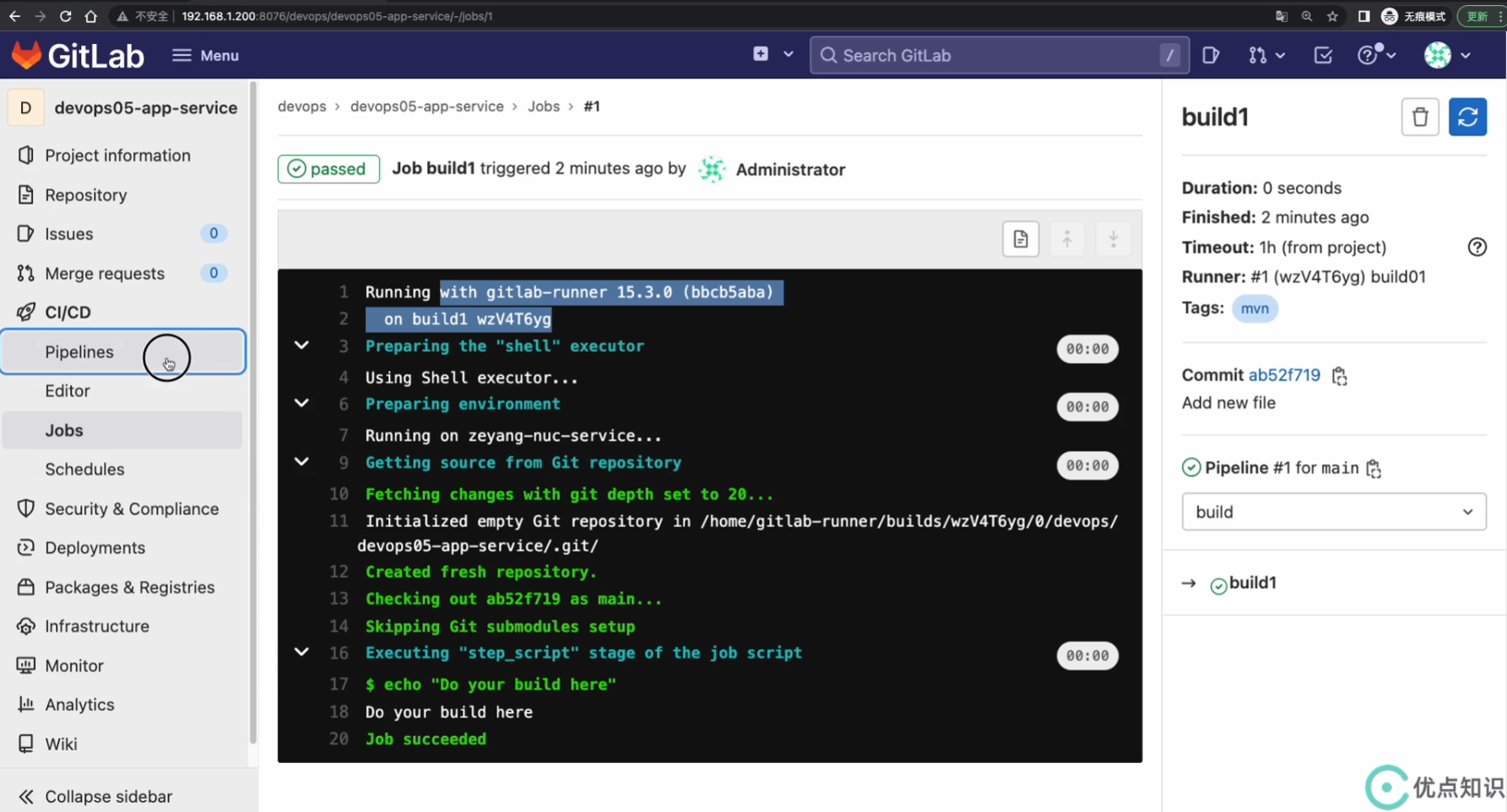This screenshot has height=812, width=1507.
Task: Open the user avatar menu
Action: tap(1447, 56)
